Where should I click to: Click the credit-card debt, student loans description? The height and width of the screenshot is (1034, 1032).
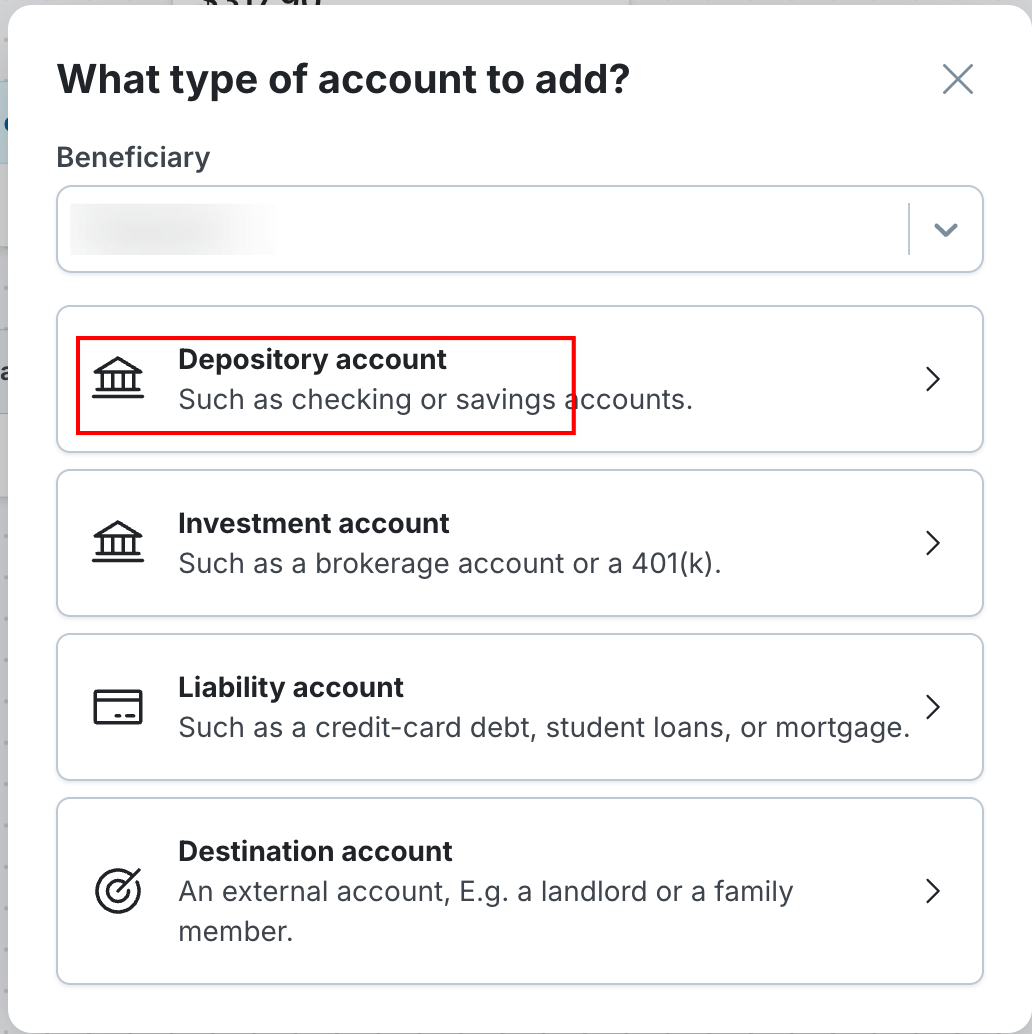click(x=544, y=728)
